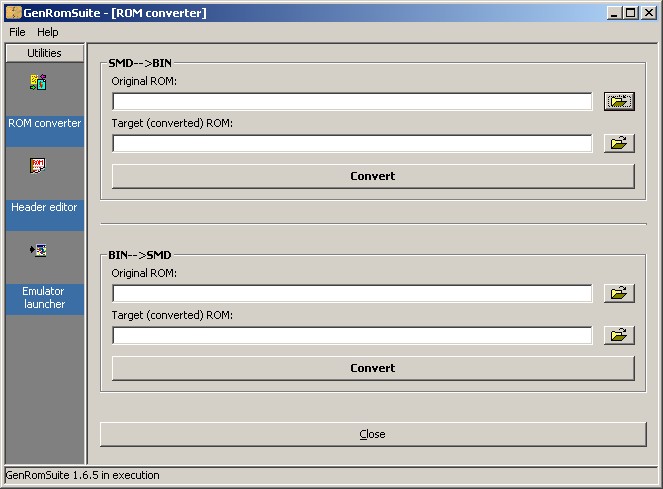
Task: Maximize the GenRomSuite window
Action: coord(630,13)
